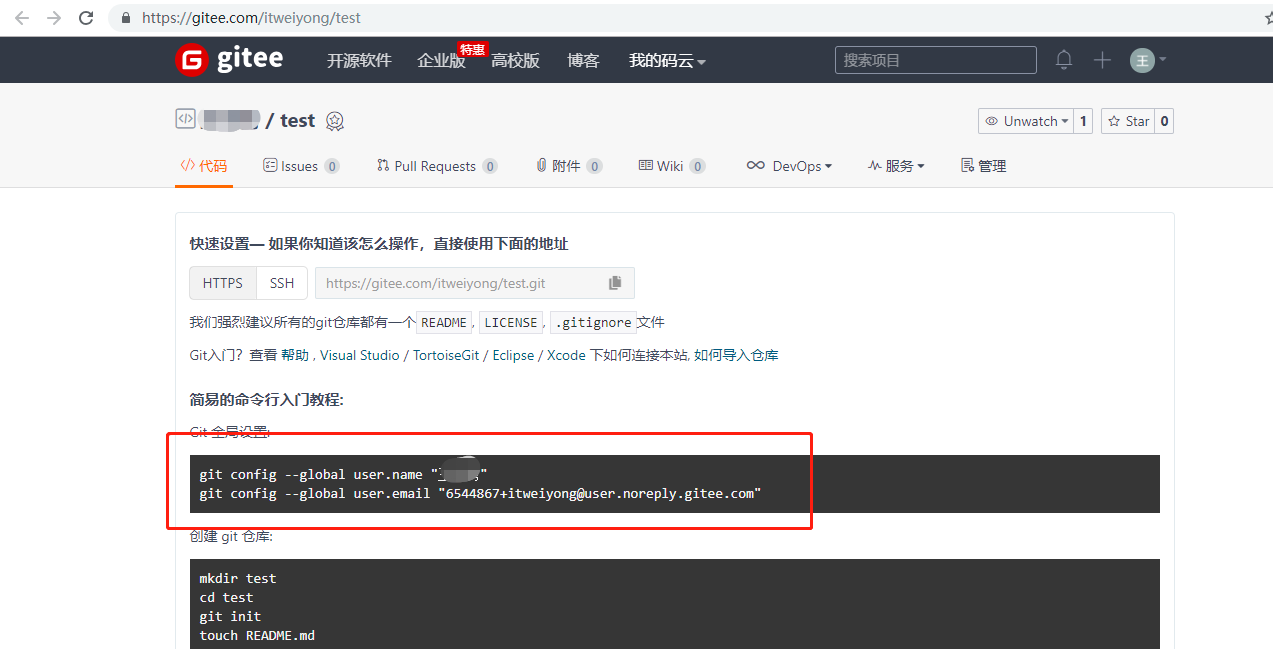The image size is (1273, 649).
Task: Open the Pull Requests tab
Action: [437, 166]
